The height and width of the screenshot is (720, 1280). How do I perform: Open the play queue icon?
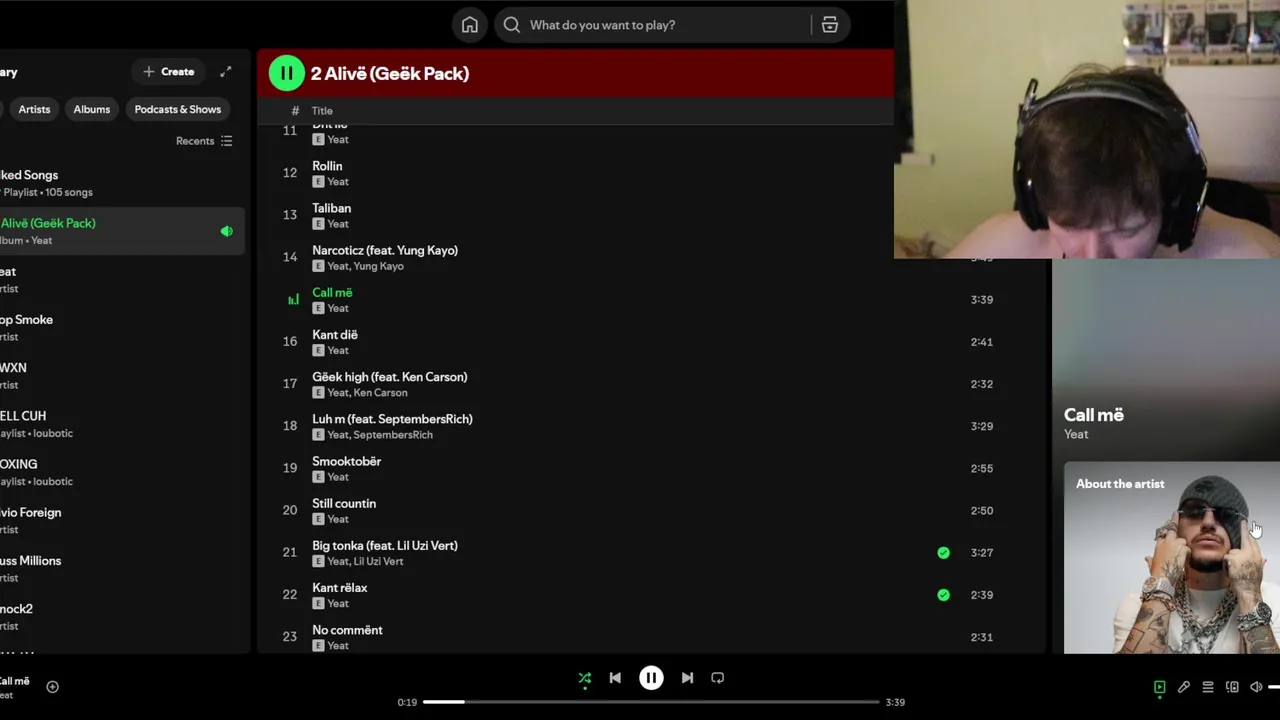pyautogui.click(x=1208, y=687)
